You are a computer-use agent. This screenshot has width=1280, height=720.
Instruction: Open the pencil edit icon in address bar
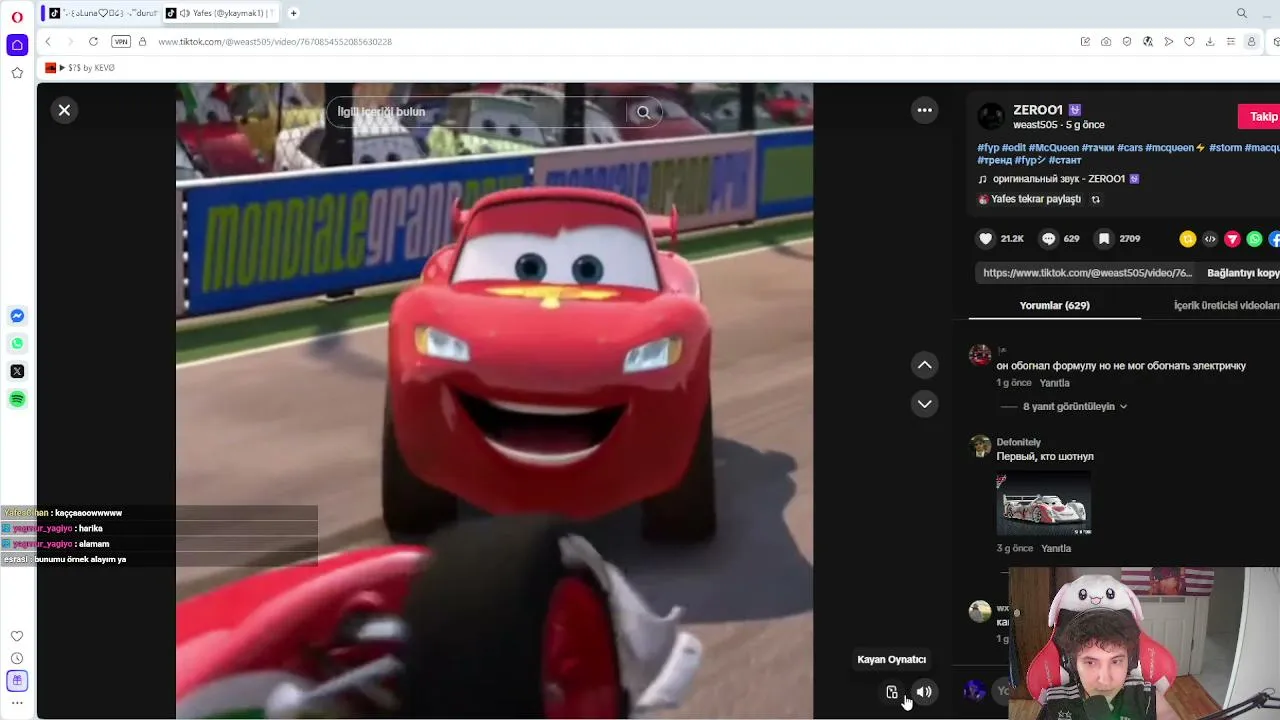[1085, 42]
